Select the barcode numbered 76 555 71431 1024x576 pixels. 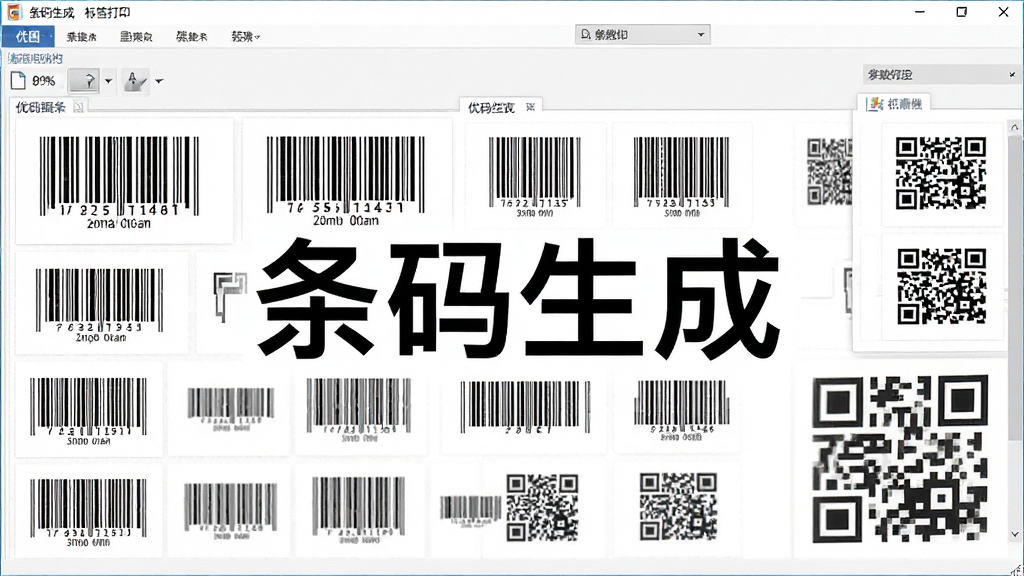tap(345, 181)
